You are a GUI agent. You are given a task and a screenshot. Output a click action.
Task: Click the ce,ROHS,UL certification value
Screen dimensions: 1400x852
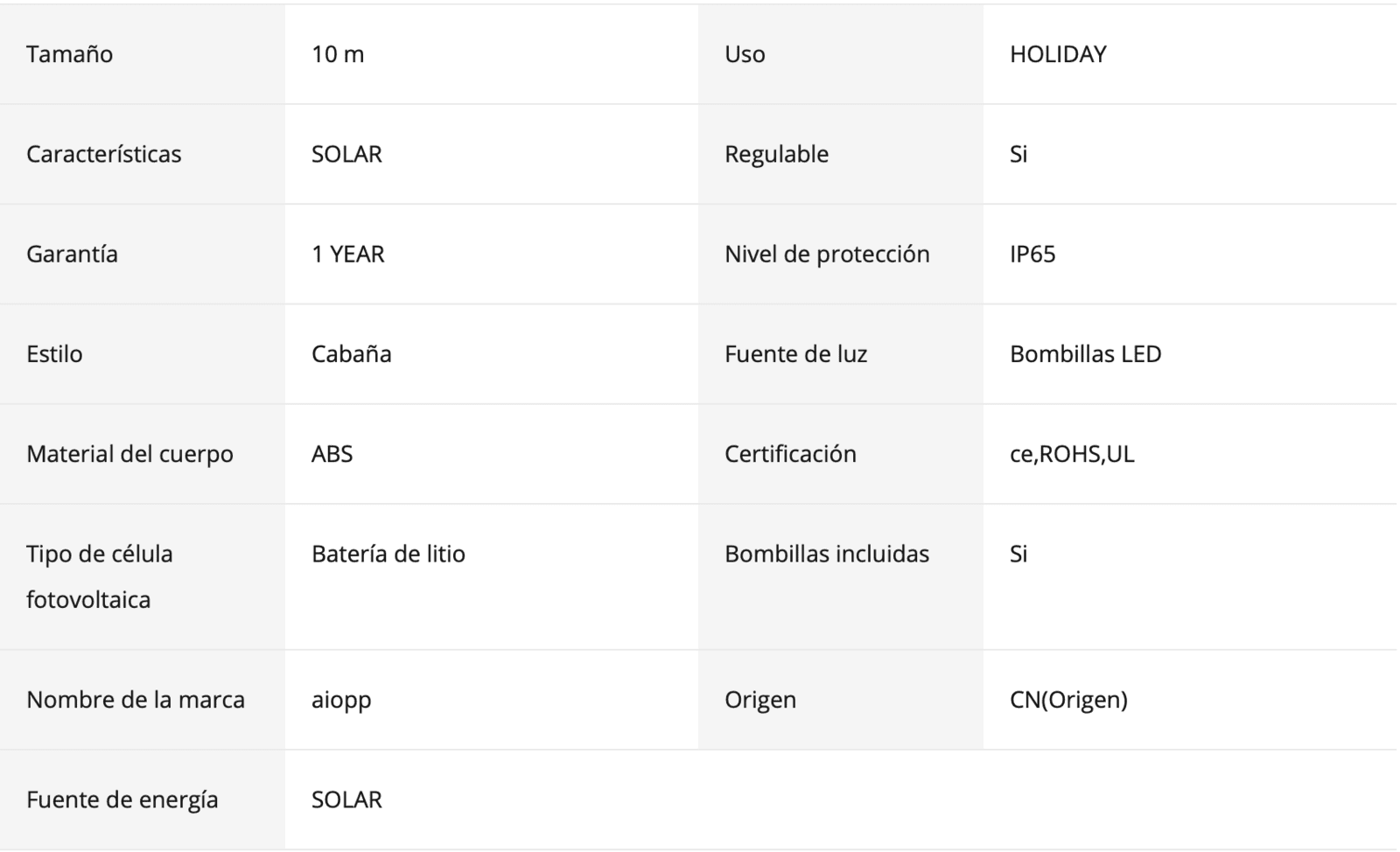[x=1072, y=454]
